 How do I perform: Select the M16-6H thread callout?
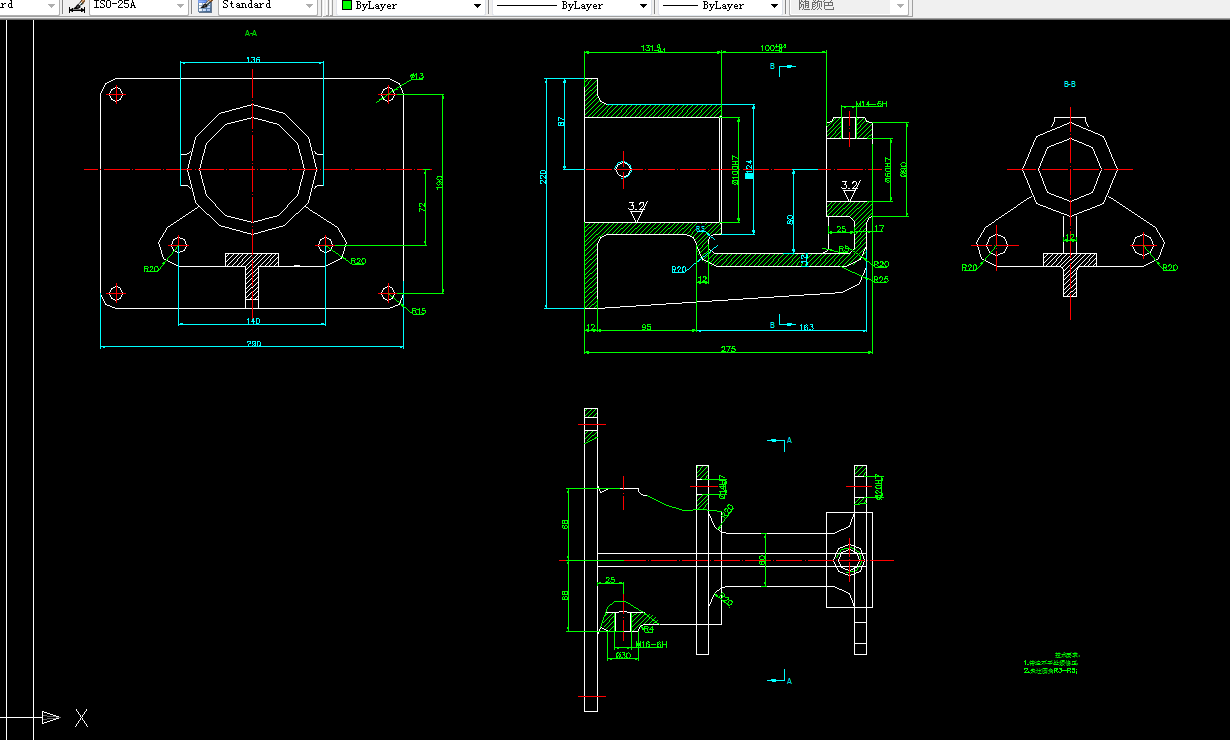pyautogui.click(x=652, y=644)
